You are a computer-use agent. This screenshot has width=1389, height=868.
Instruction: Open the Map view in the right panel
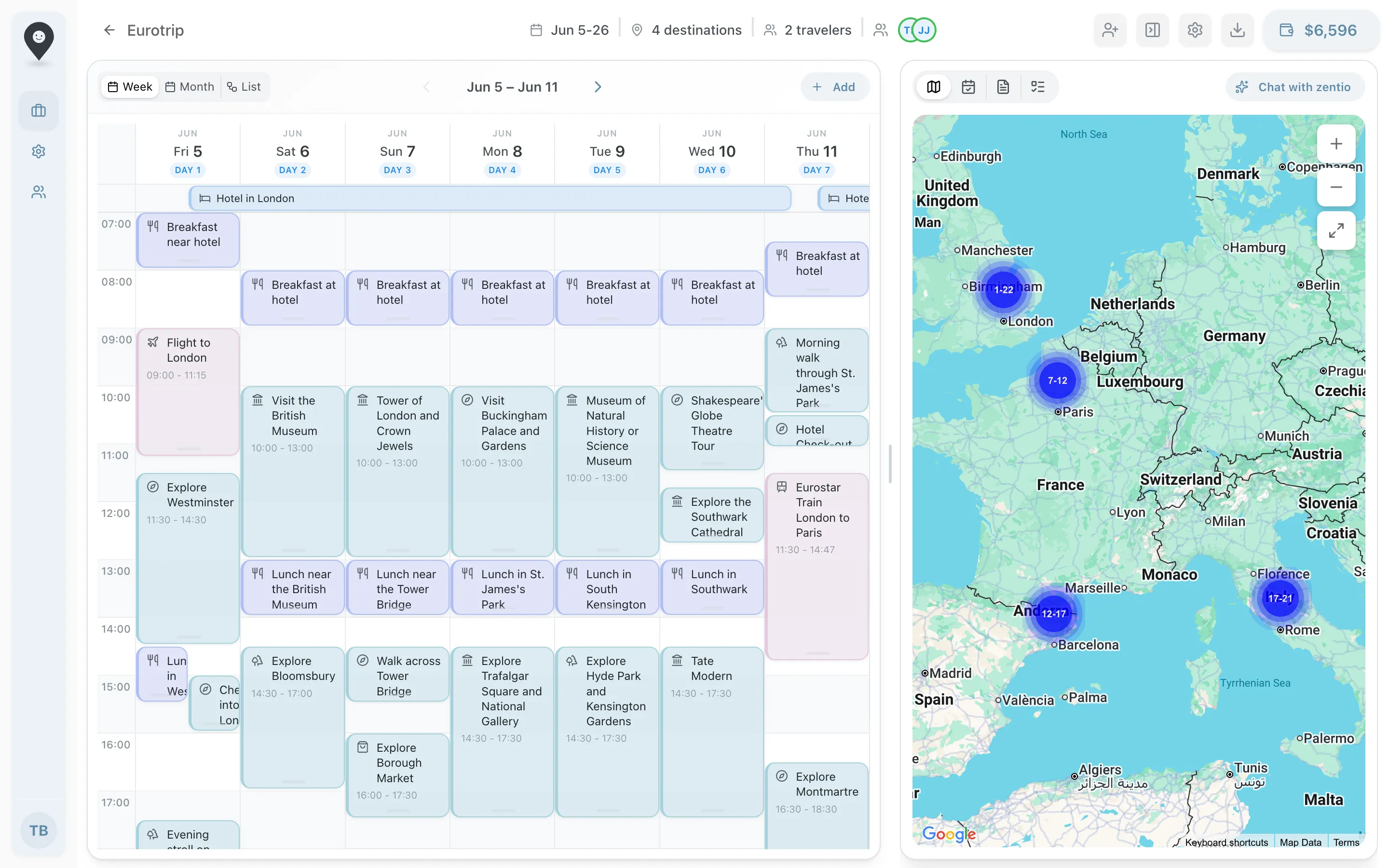[x=933, y=87]
